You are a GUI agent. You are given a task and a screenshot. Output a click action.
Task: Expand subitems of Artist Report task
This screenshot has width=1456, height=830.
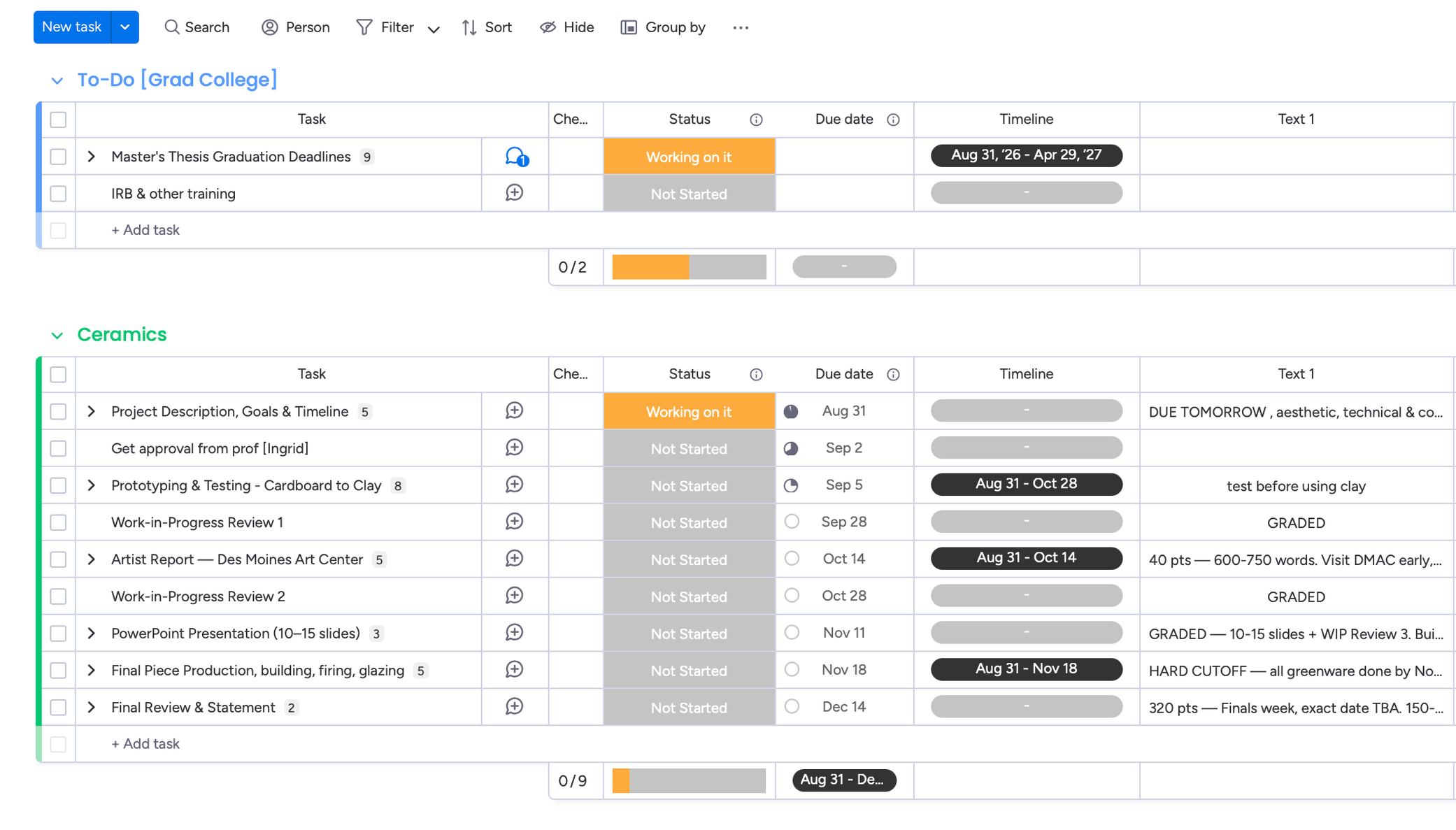[x=92, y=559]
